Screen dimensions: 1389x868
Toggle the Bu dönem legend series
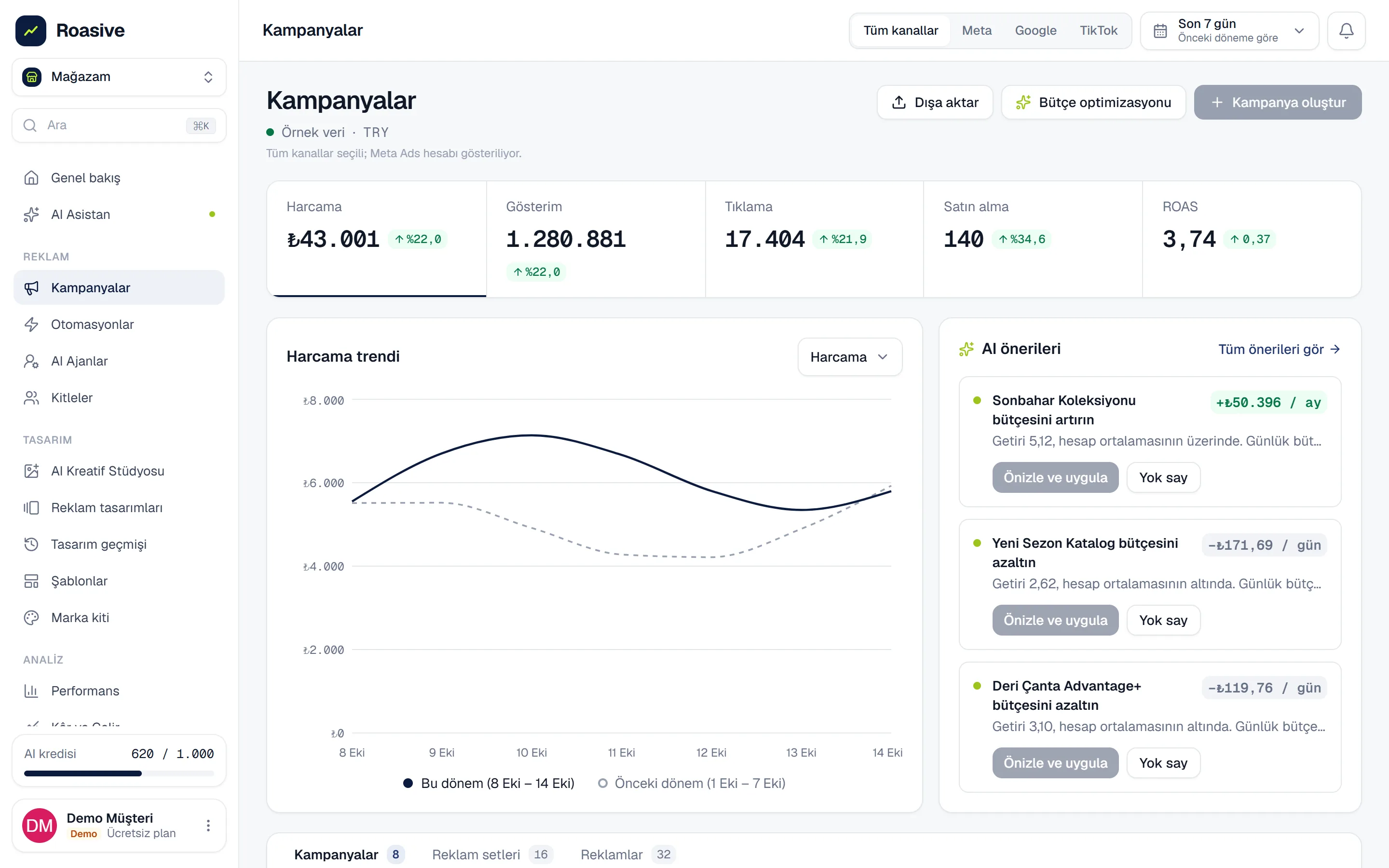[489, 783]
